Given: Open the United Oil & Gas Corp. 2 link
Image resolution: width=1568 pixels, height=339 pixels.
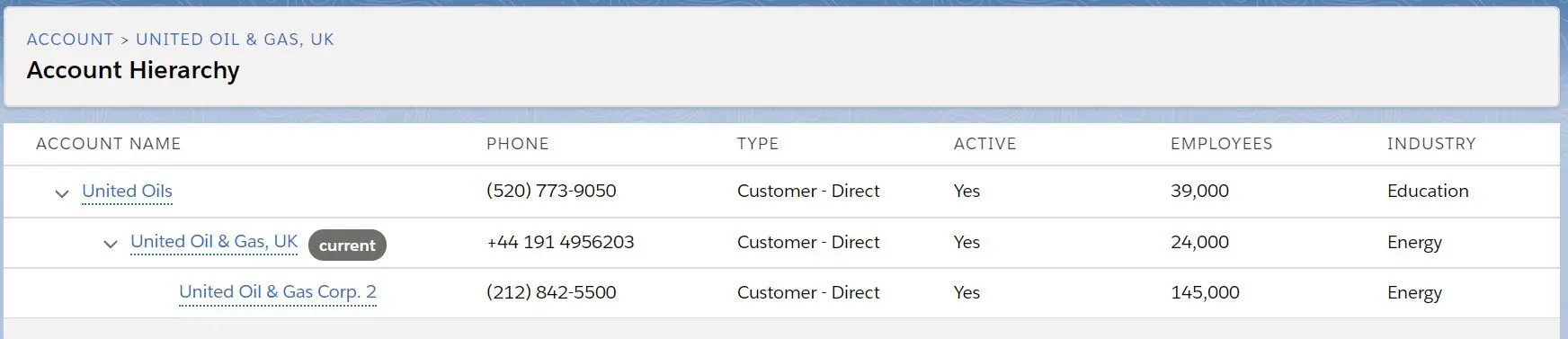Looking at the screenshot, I should click(278, 291).
